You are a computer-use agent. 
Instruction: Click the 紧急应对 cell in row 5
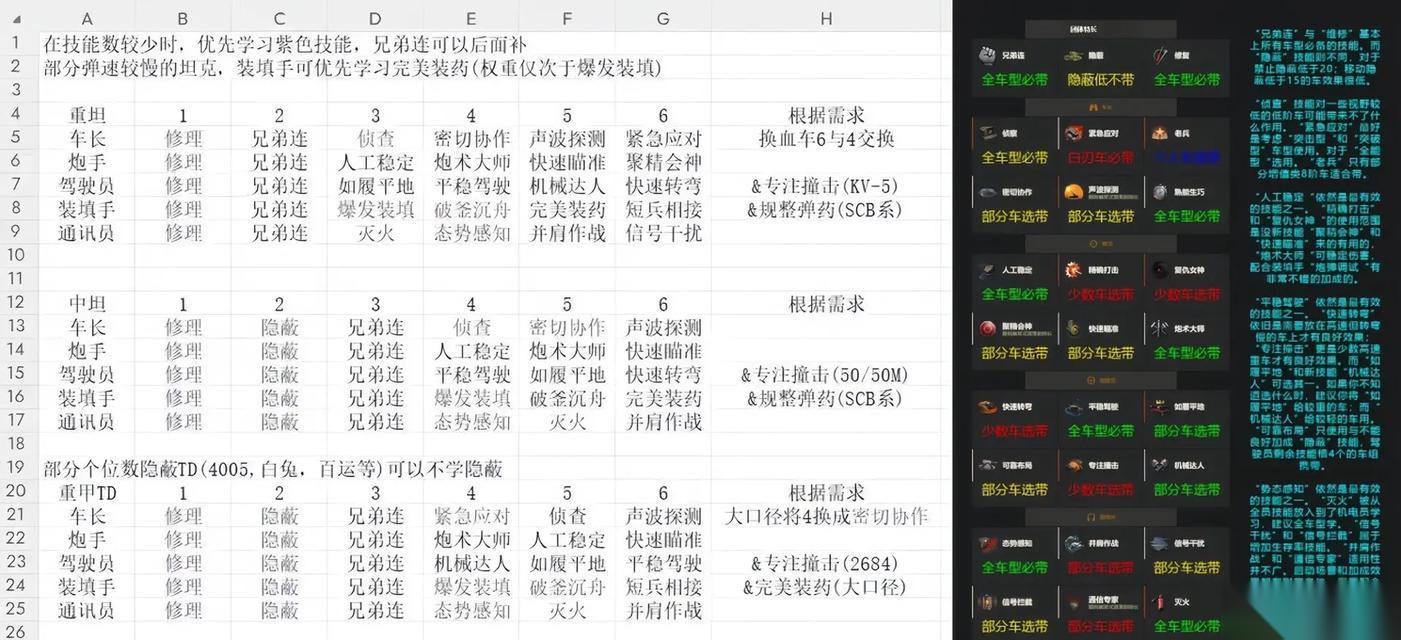pos(663,138)
